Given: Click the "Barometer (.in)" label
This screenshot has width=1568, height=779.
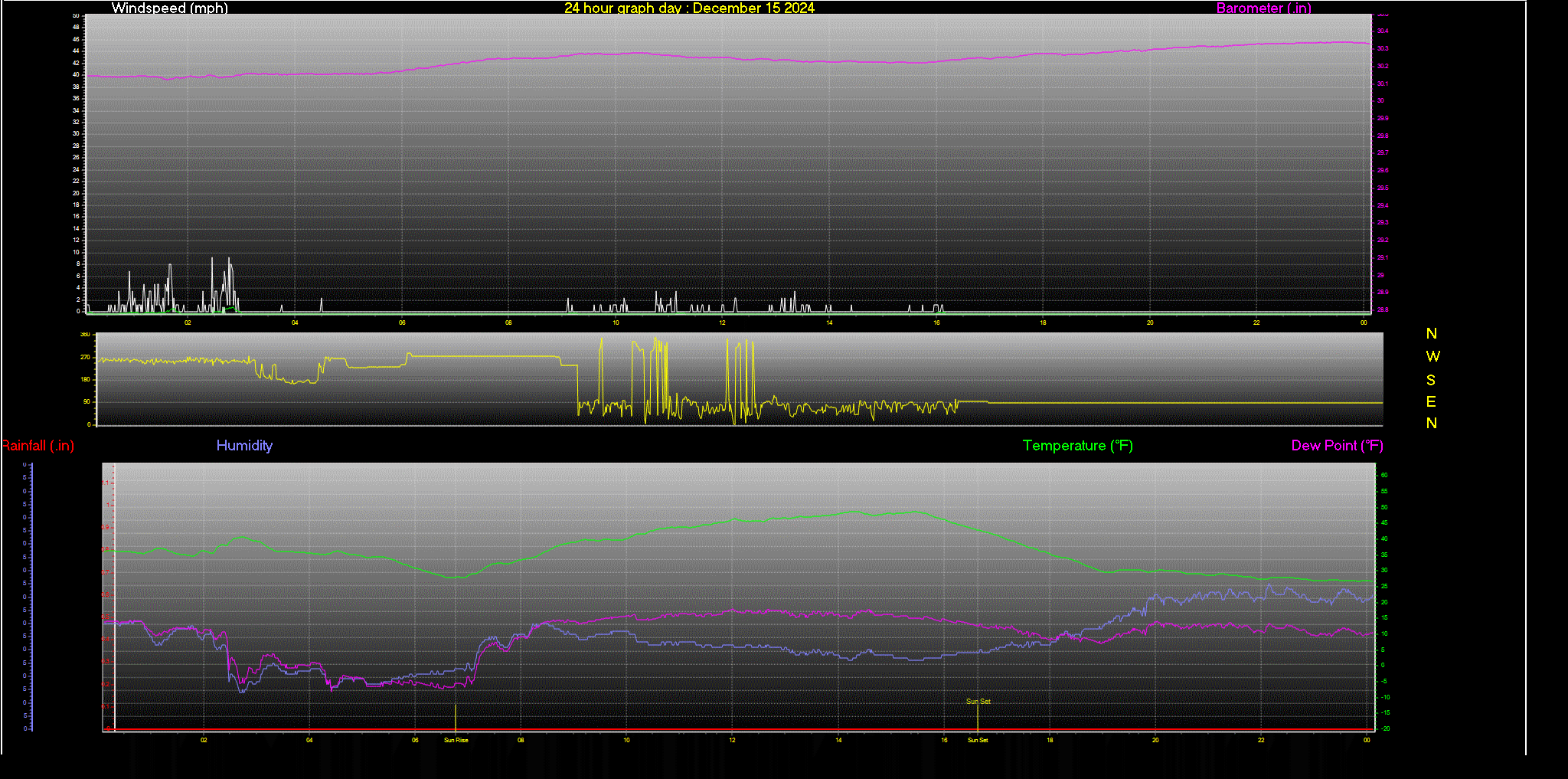Looking at the screenshot, I should pyautogui.click(x=1263, y=8).
